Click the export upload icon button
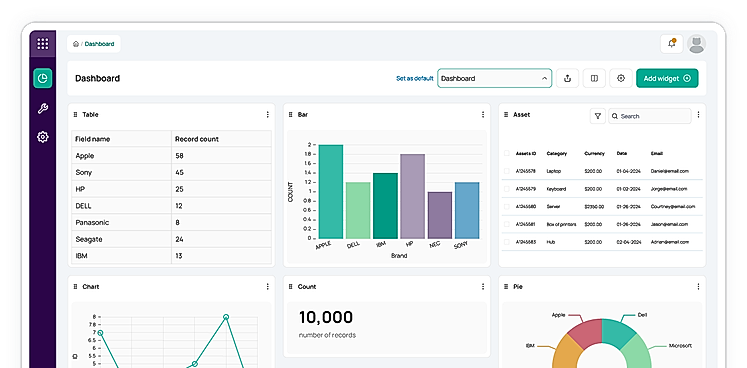Image resolution: width=747 pixels, height=368 pixels. [567, 78]
